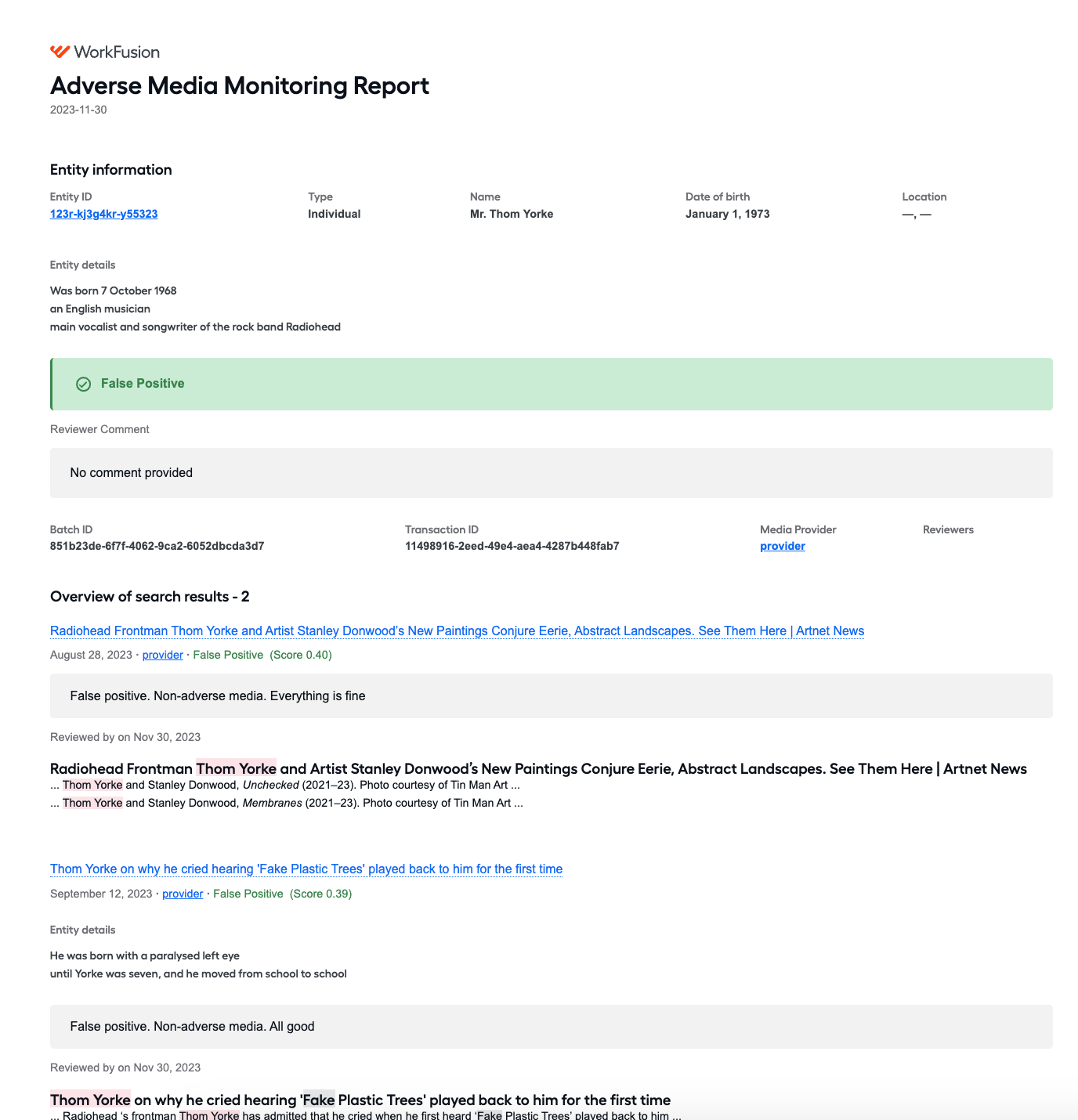The width and height of the screenshot is (1078, 1120).
Task: Click the 'Unchecked (2021–23)' snippet line
Action: 285,785
